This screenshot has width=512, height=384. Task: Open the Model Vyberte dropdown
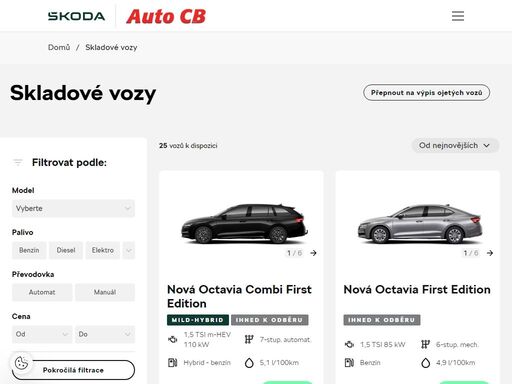[73, 208]
